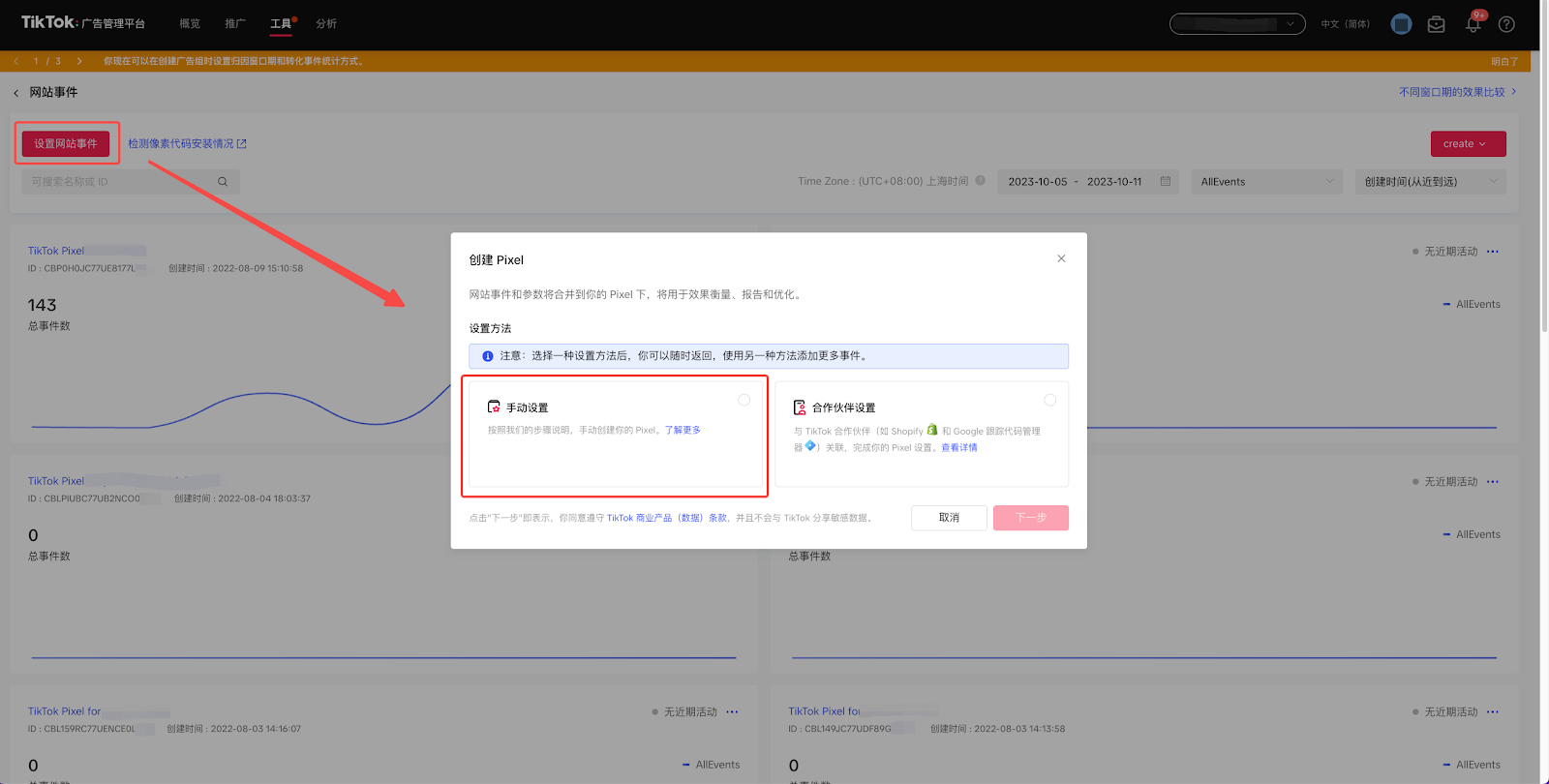Go to the previous banner tip
This screenshot has height=784, width=1549.
click(16, 61)
